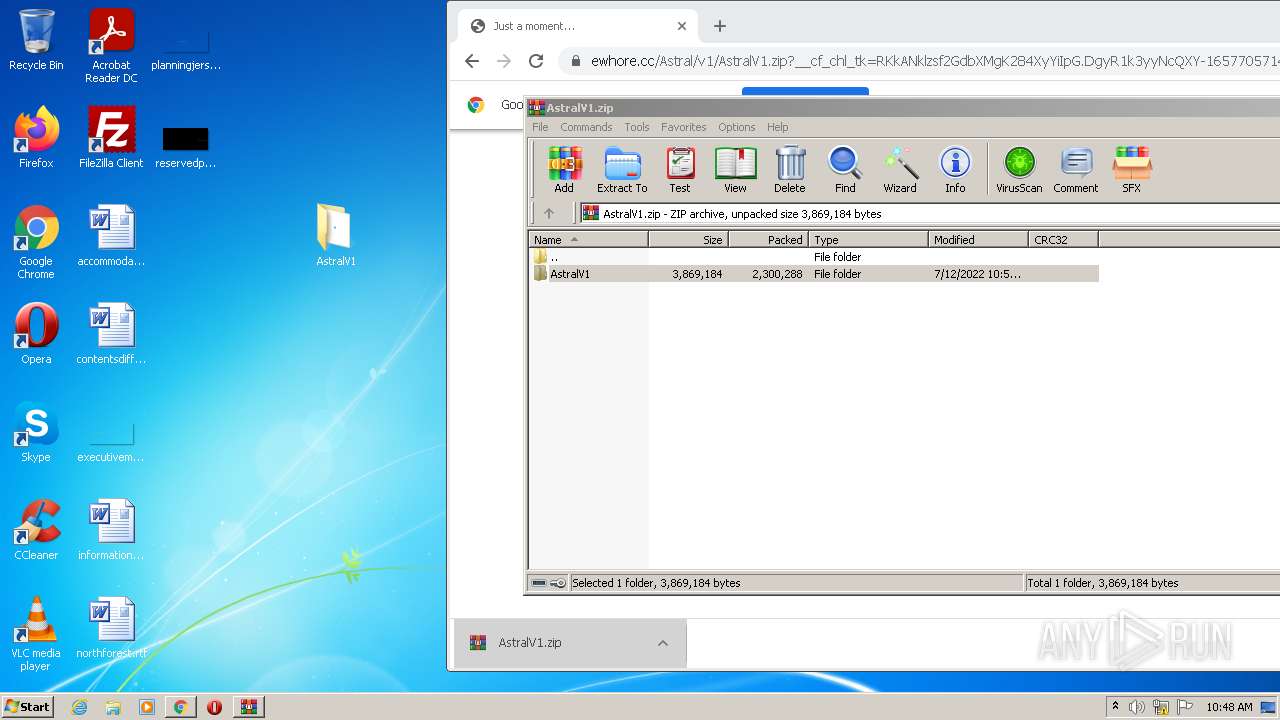Screen dimensions: 1280x720
Task: Run VirusScan on the archive
Action: coord(1019,169)
